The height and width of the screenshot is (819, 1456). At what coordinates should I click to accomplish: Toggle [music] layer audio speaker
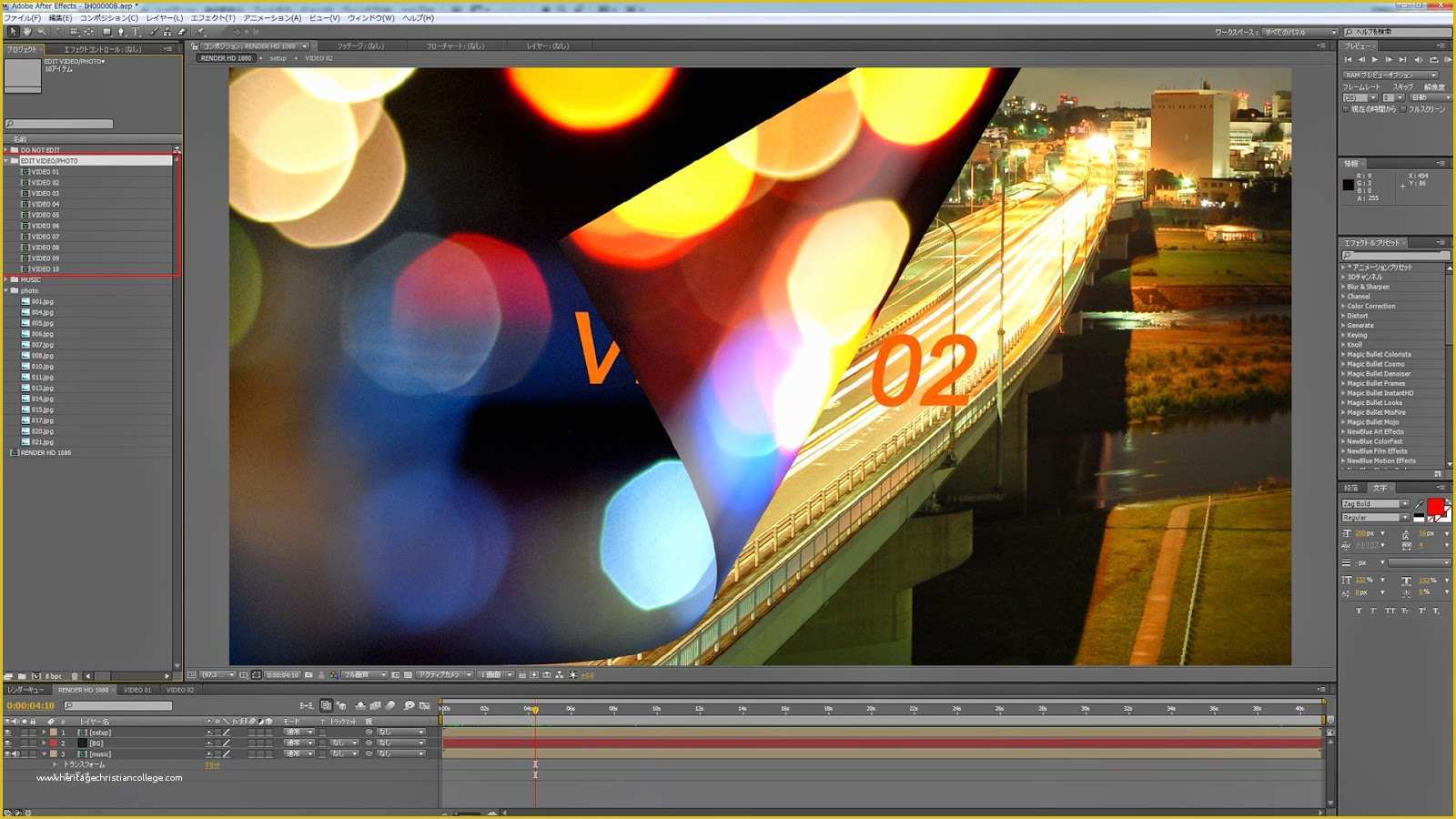coord(15,753)
